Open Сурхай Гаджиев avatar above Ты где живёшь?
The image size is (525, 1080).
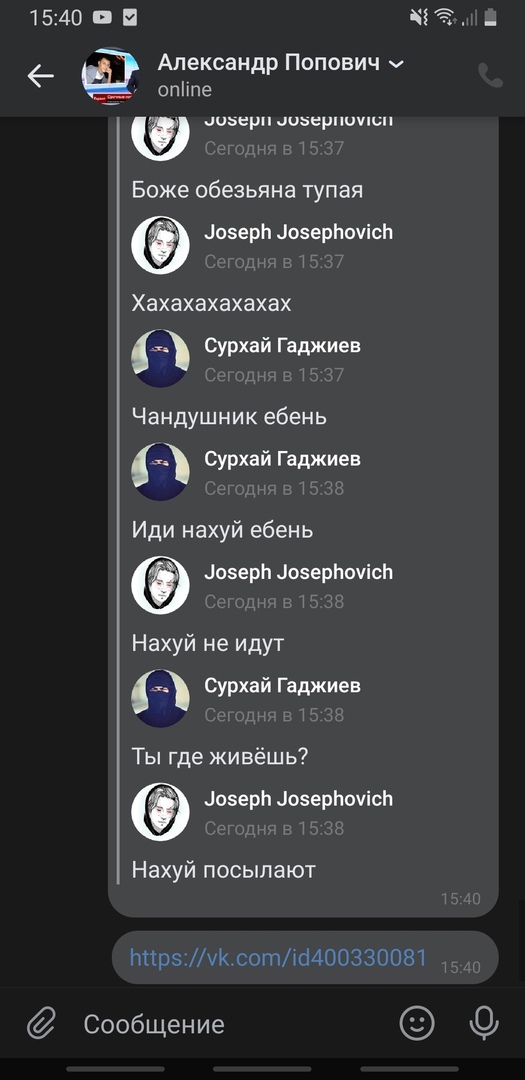(160, 698)
